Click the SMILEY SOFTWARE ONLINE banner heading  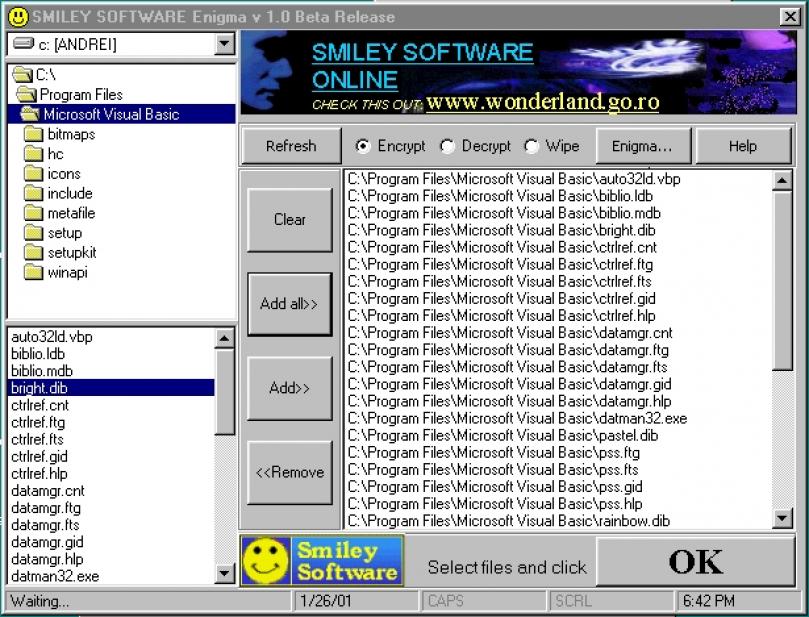(422, 66)
